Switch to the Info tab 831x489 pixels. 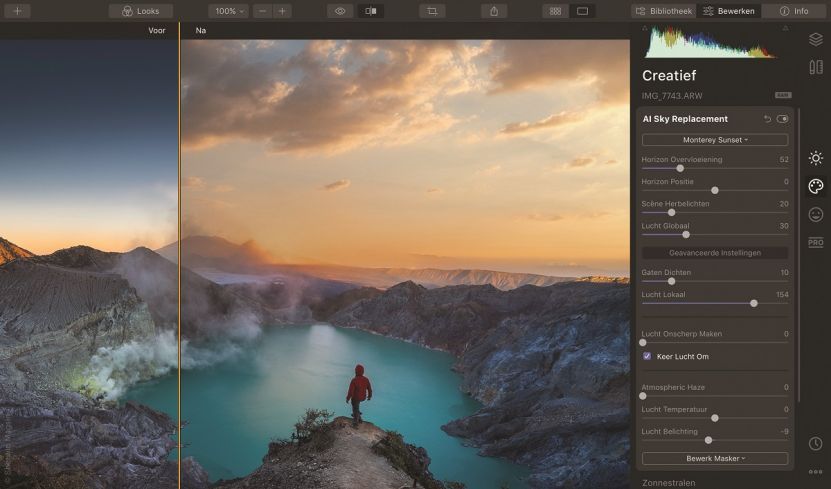point(795,11)
